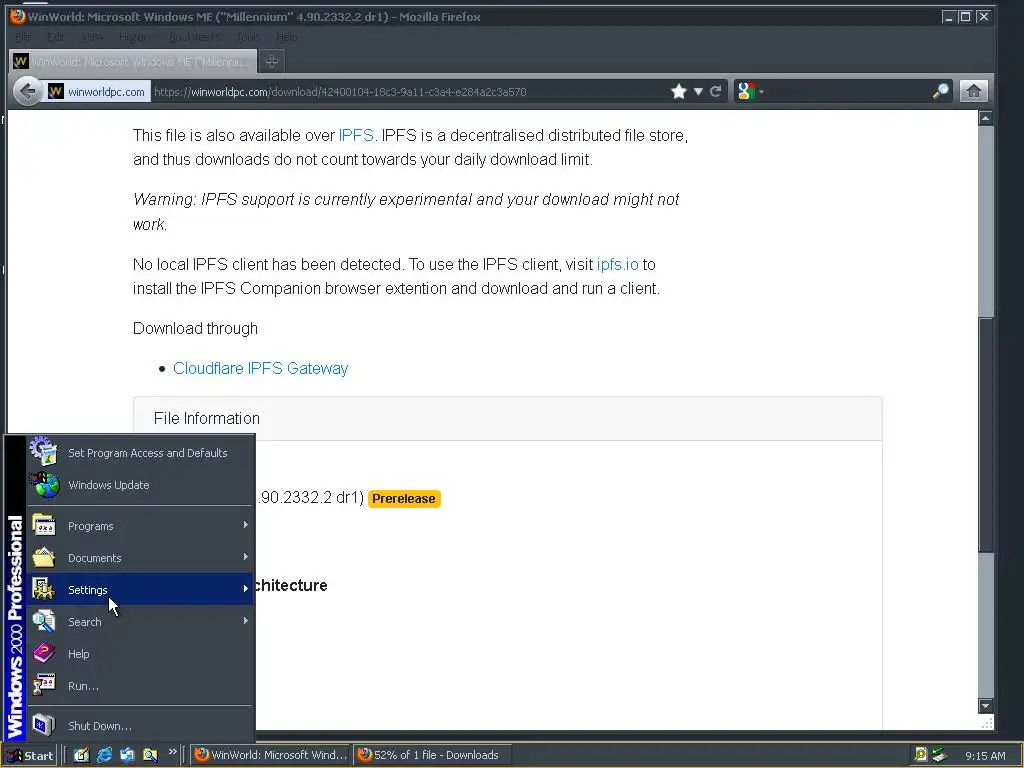Follow the IPFS hyperlink

[356, 135]
